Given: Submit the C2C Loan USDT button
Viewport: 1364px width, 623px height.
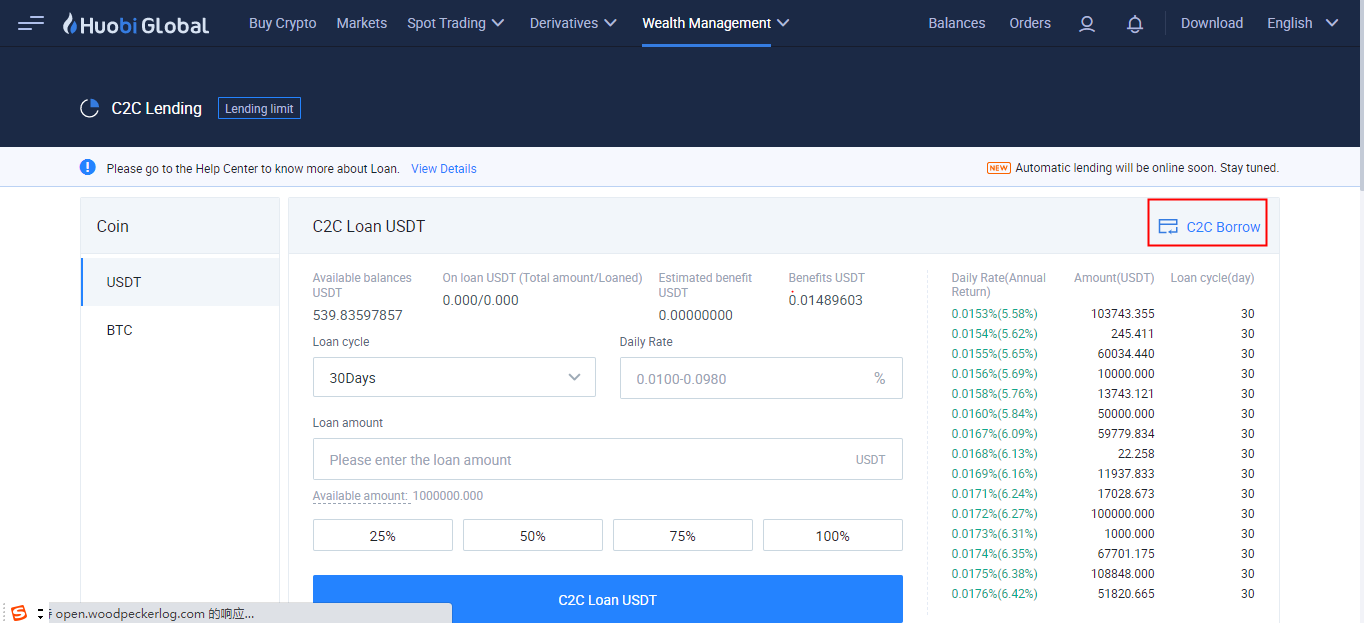Looking at the screenshot, I should tap(608, 599).
